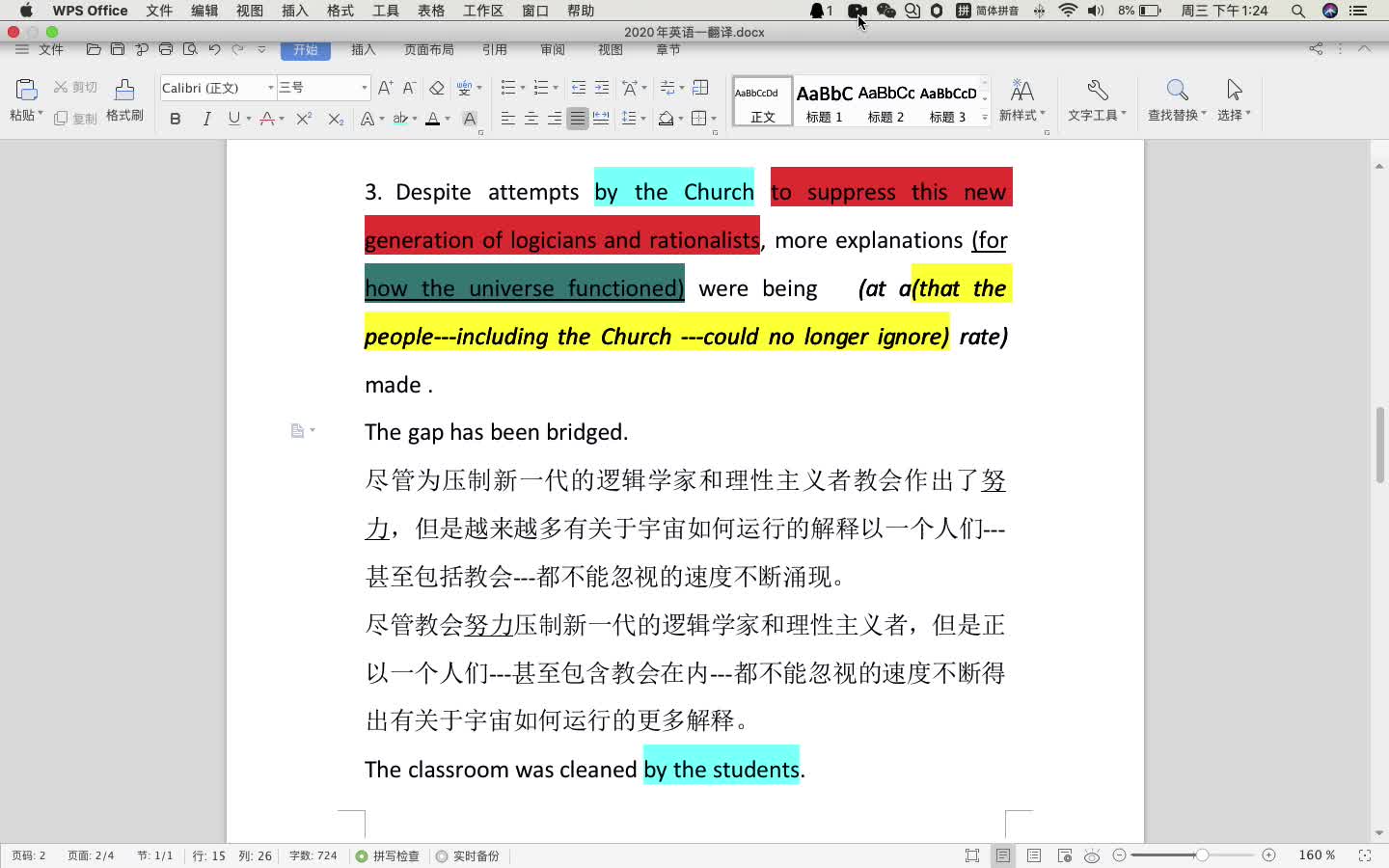Click the paragraph marker icon beside text

[x=298, y=430]
